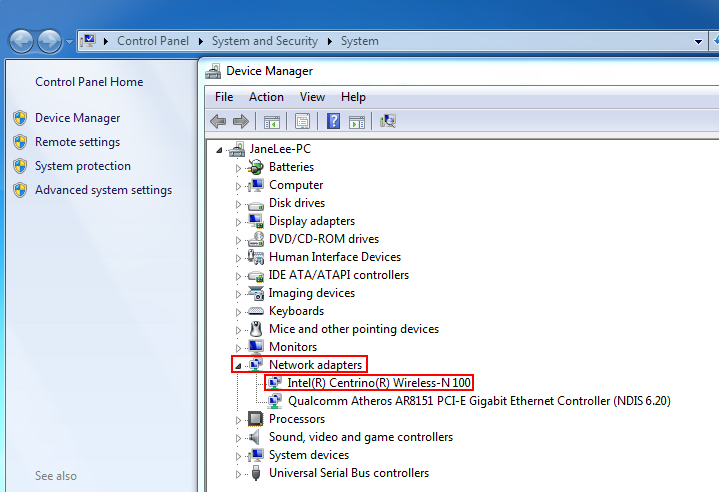Click System and Security breadcrumb

click(265, 41)
